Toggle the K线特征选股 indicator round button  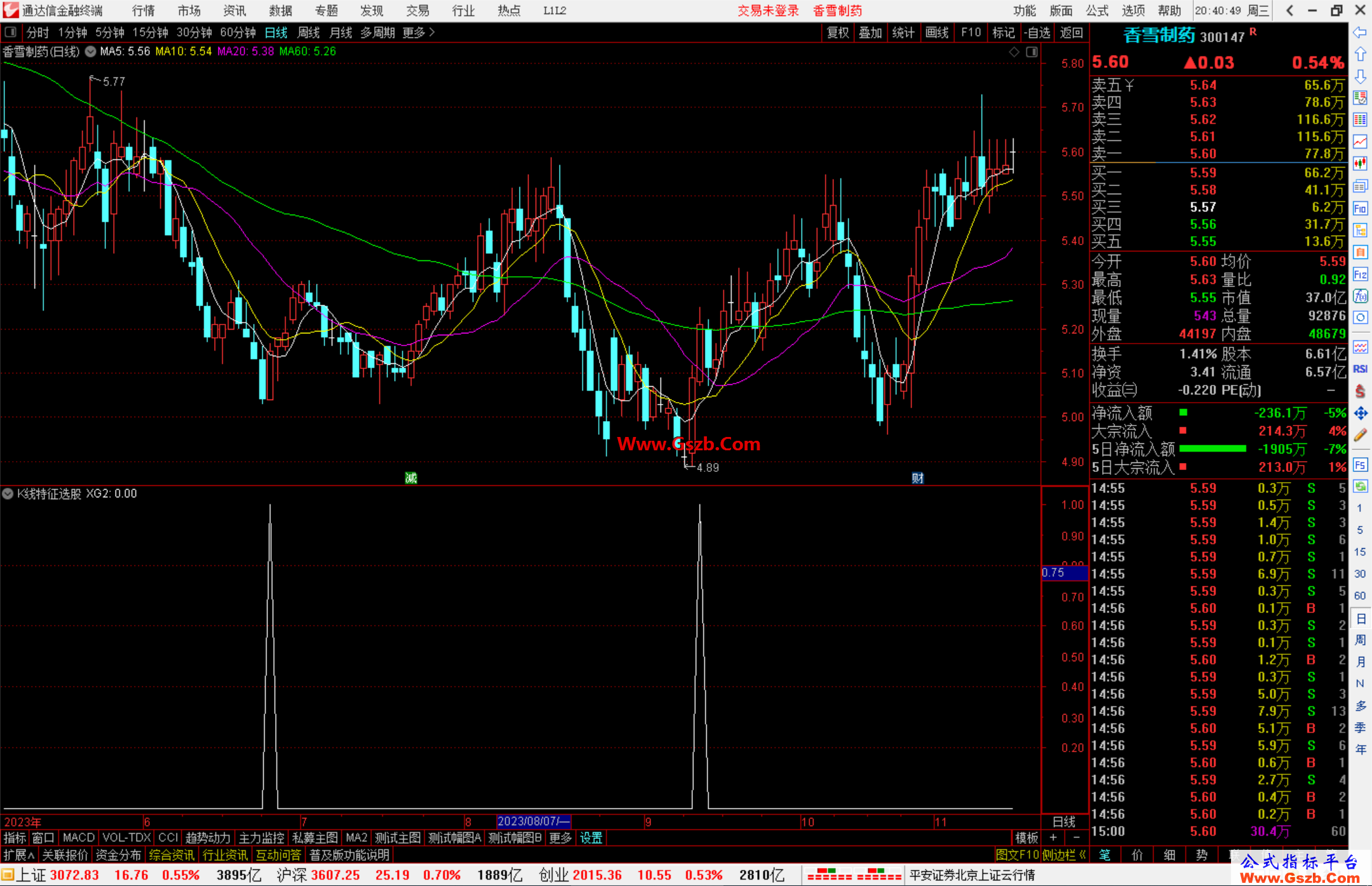point(8,493)
